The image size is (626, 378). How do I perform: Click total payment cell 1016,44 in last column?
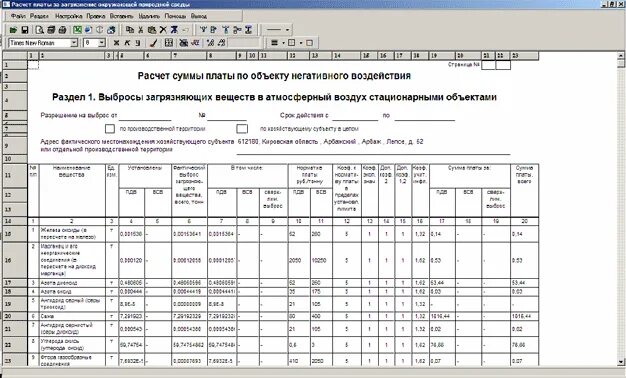point(524,316)
